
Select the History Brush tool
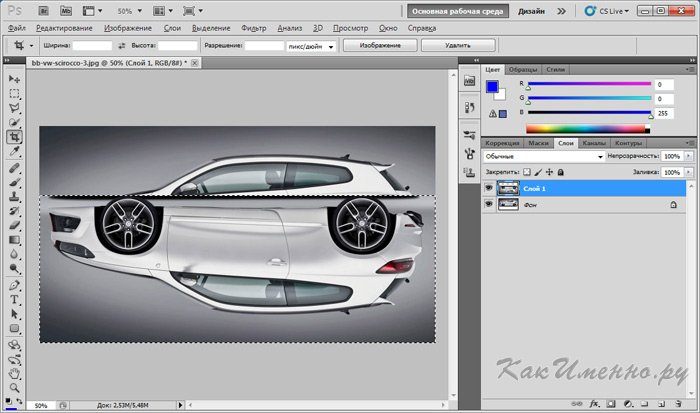14,211
